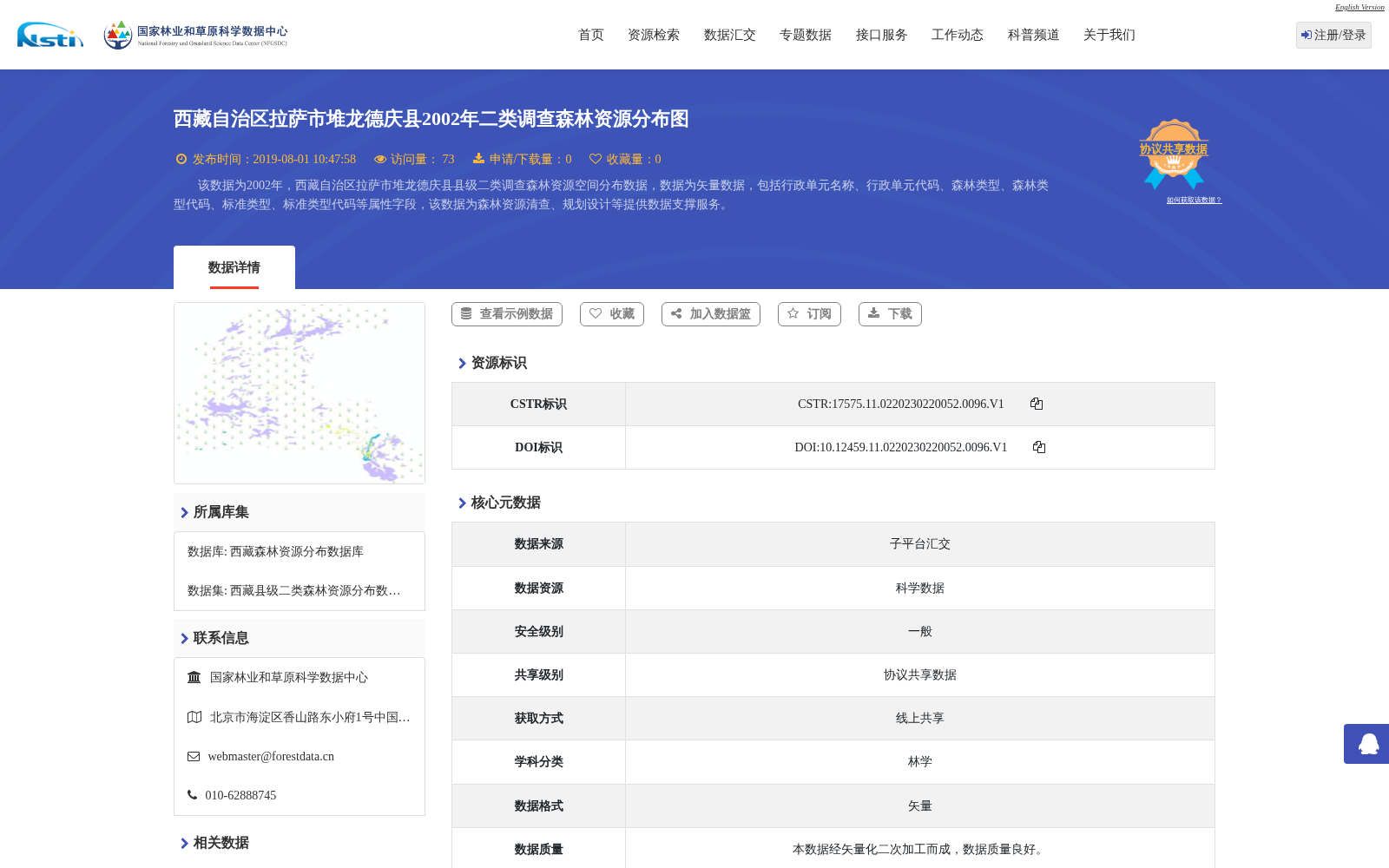Click the phone icon beside 010-62888745
This screenshot has width=1389, height=868.
point(192,795)
